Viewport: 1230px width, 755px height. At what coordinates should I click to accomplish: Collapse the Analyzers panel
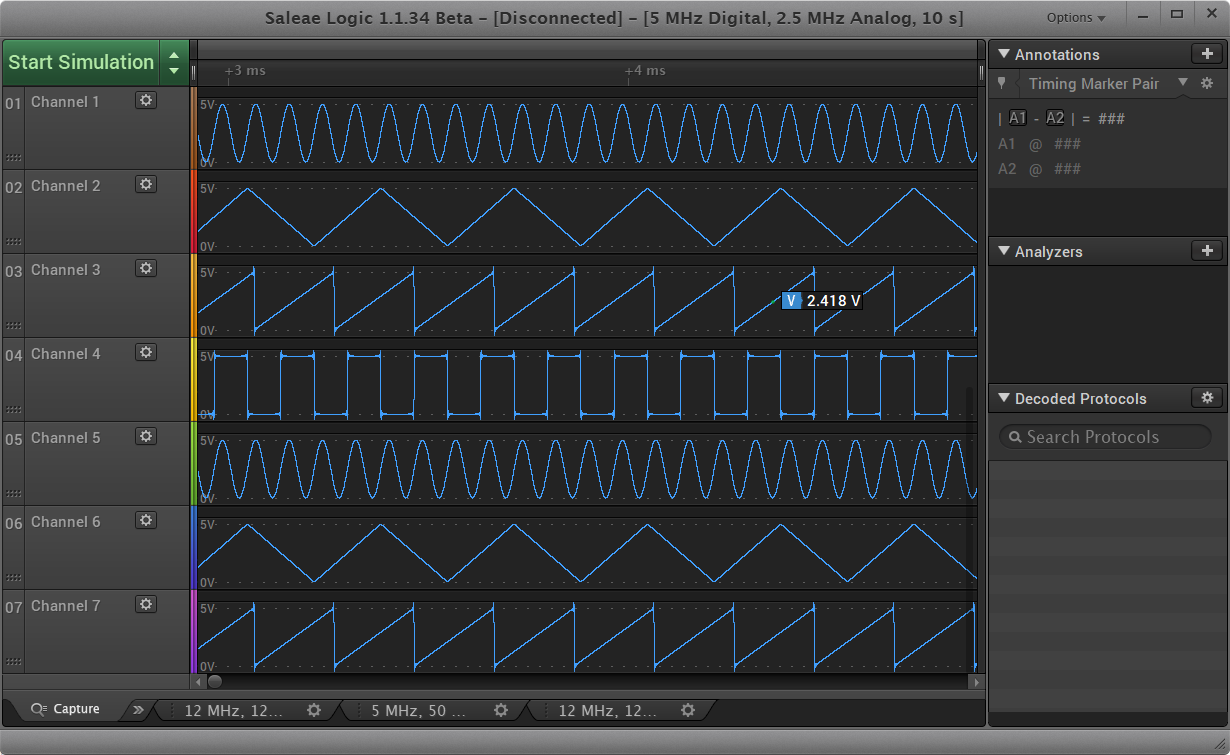coord(1004,251)
